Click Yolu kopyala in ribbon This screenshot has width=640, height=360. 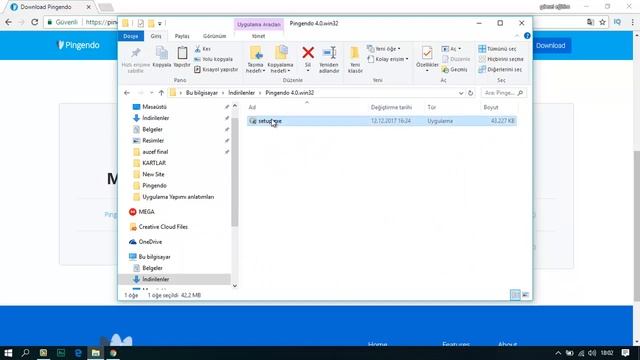point(213,59)
